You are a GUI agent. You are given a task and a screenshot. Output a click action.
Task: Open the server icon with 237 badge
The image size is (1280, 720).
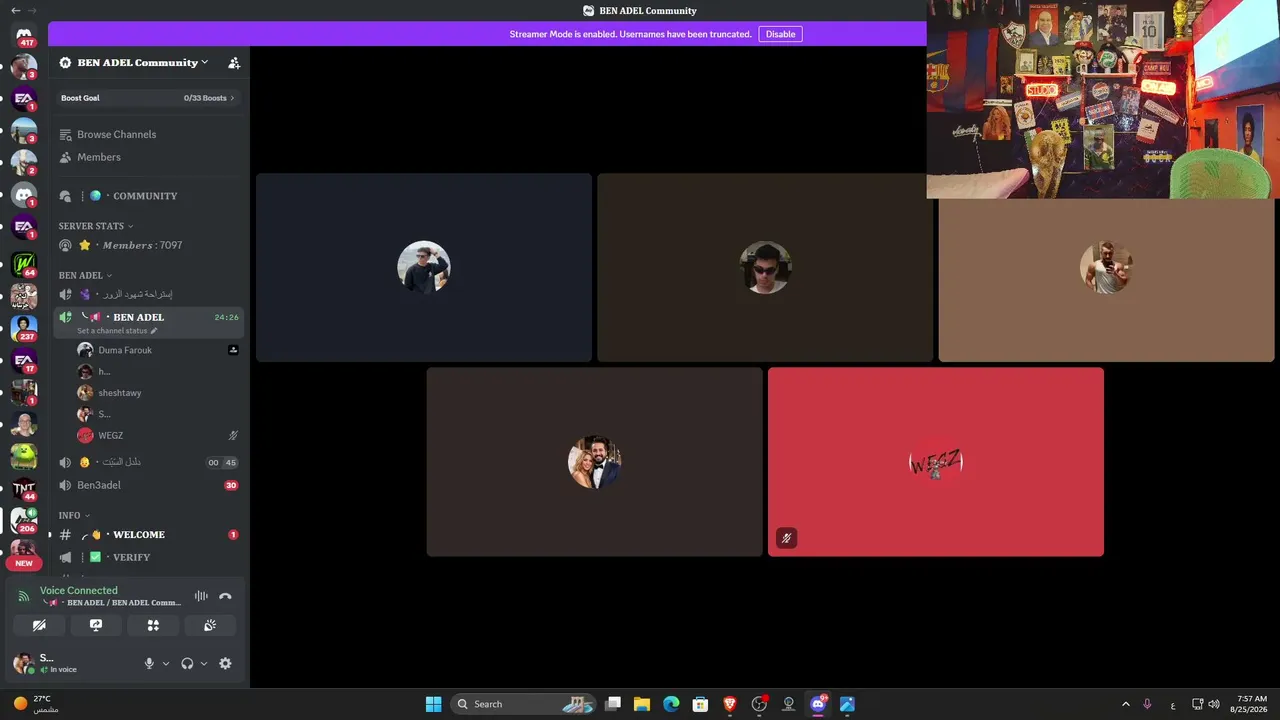coord(24,328)
